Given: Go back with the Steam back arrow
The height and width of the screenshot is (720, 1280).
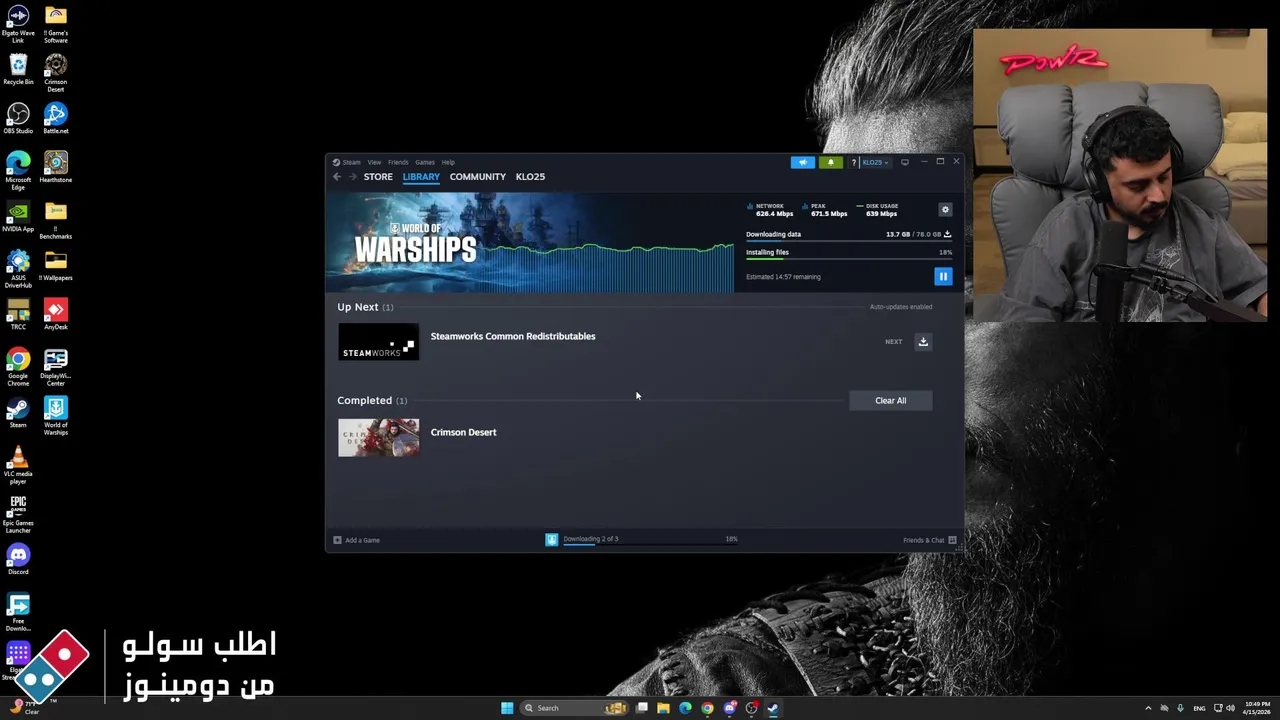Looking at the screenshot, I should [x=337, y=177].
